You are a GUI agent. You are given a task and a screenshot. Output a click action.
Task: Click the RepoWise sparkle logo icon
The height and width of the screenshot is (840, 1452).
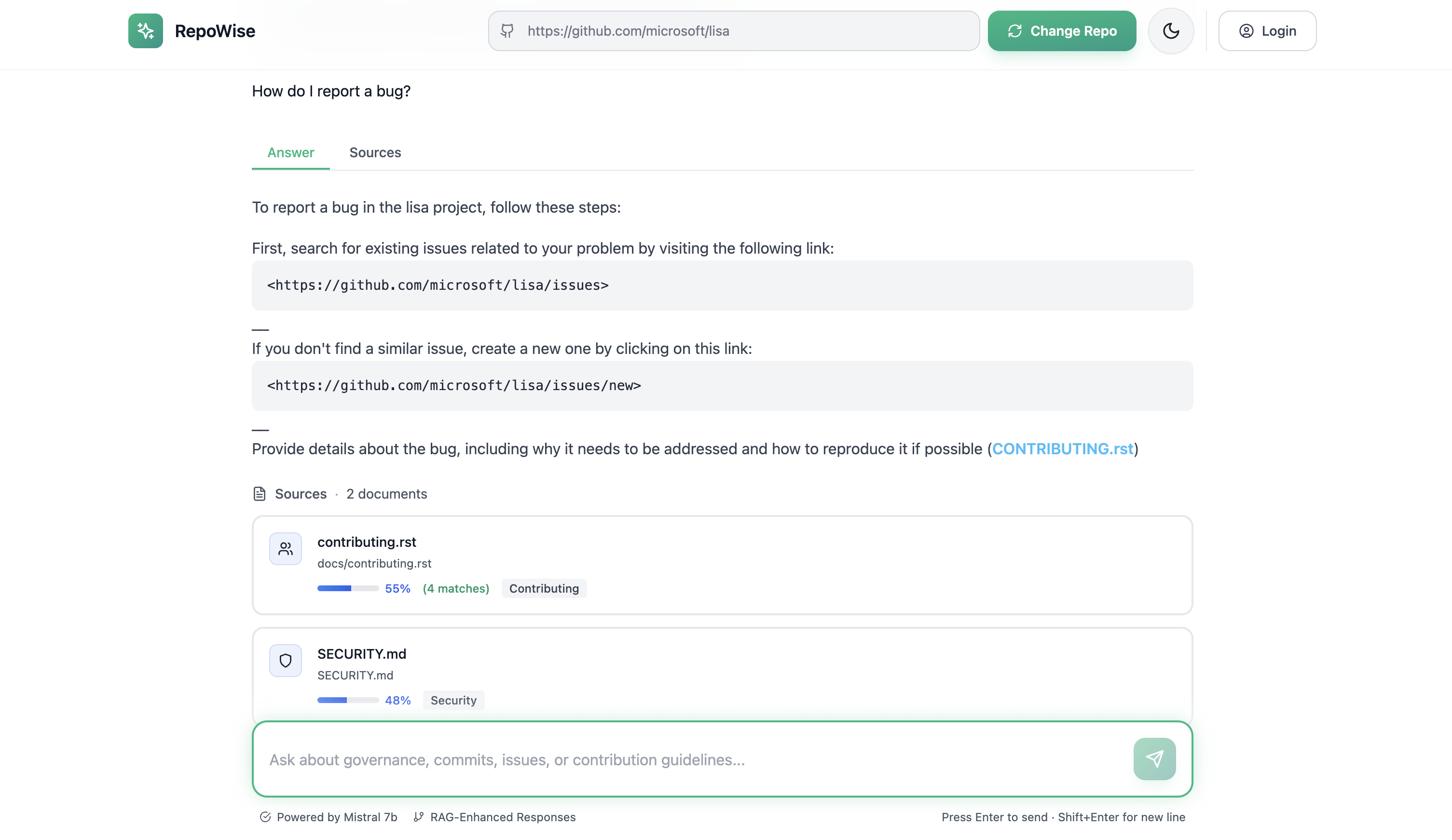point(145,30)
